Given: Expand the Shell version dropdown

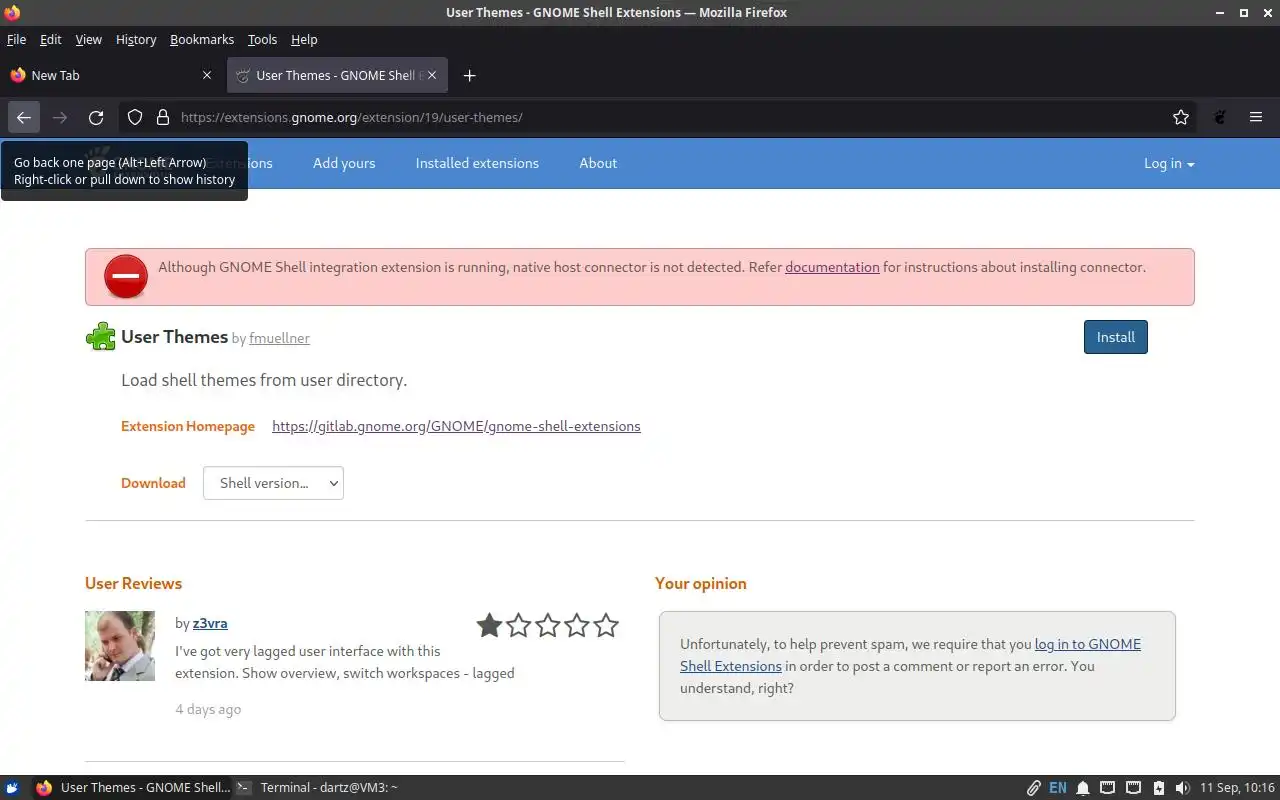Looking at the screenshot, I should click(273, 483).
